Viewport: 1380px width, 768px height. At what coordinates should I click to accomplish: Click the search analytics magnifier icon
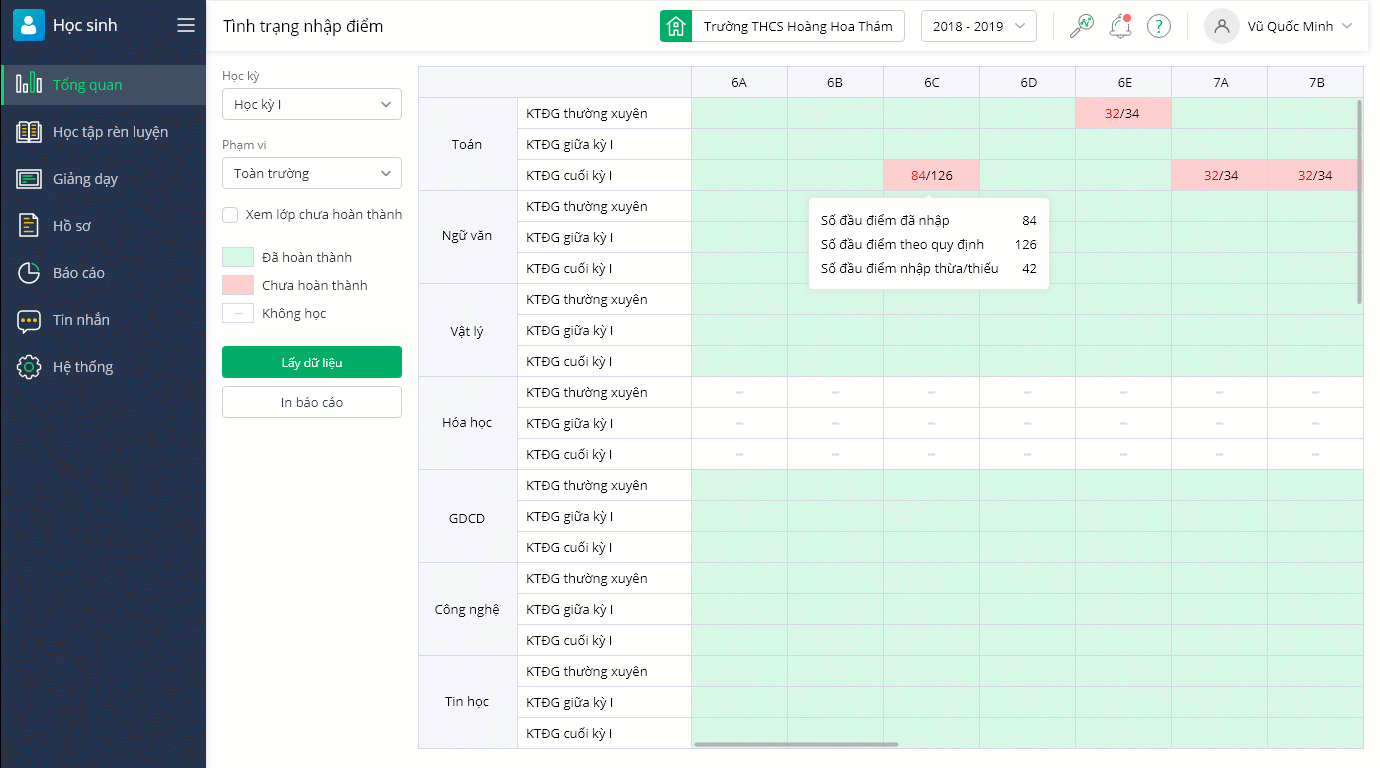click(x=1081, y=26)
